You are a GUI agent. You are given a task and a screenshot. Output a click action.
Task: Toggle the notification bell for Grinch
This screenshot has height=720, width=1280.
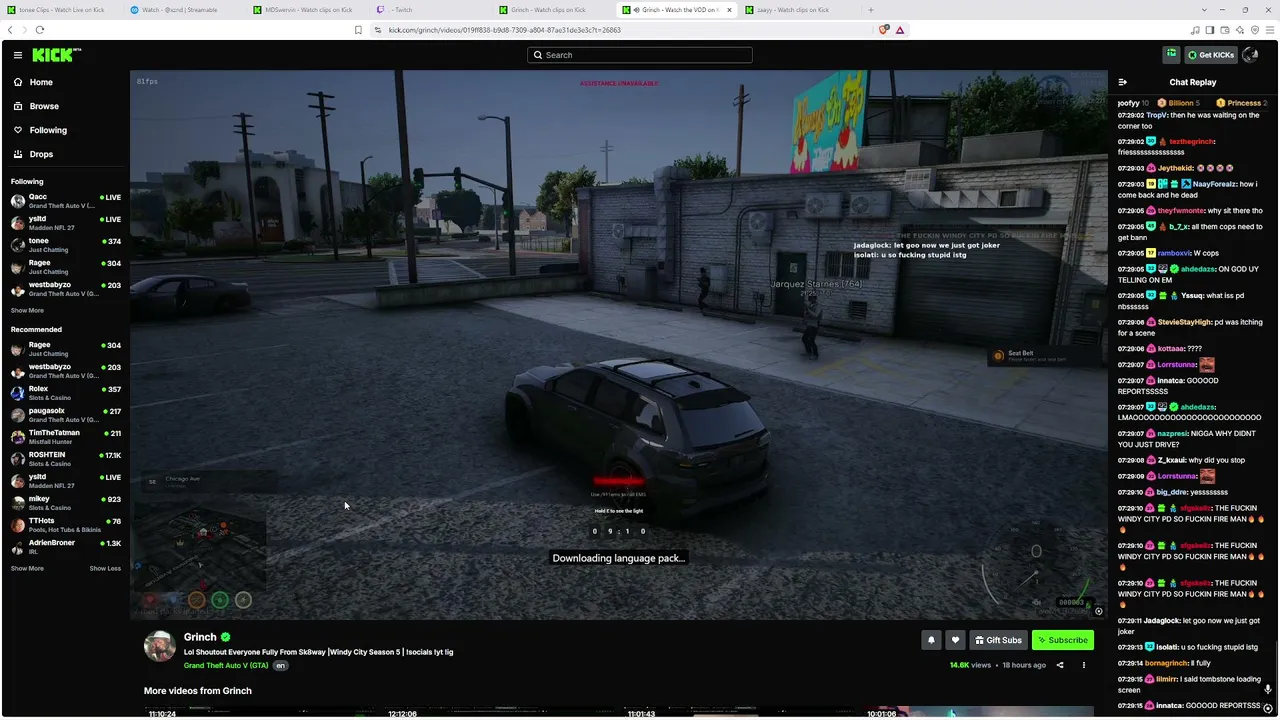[931, 640]
